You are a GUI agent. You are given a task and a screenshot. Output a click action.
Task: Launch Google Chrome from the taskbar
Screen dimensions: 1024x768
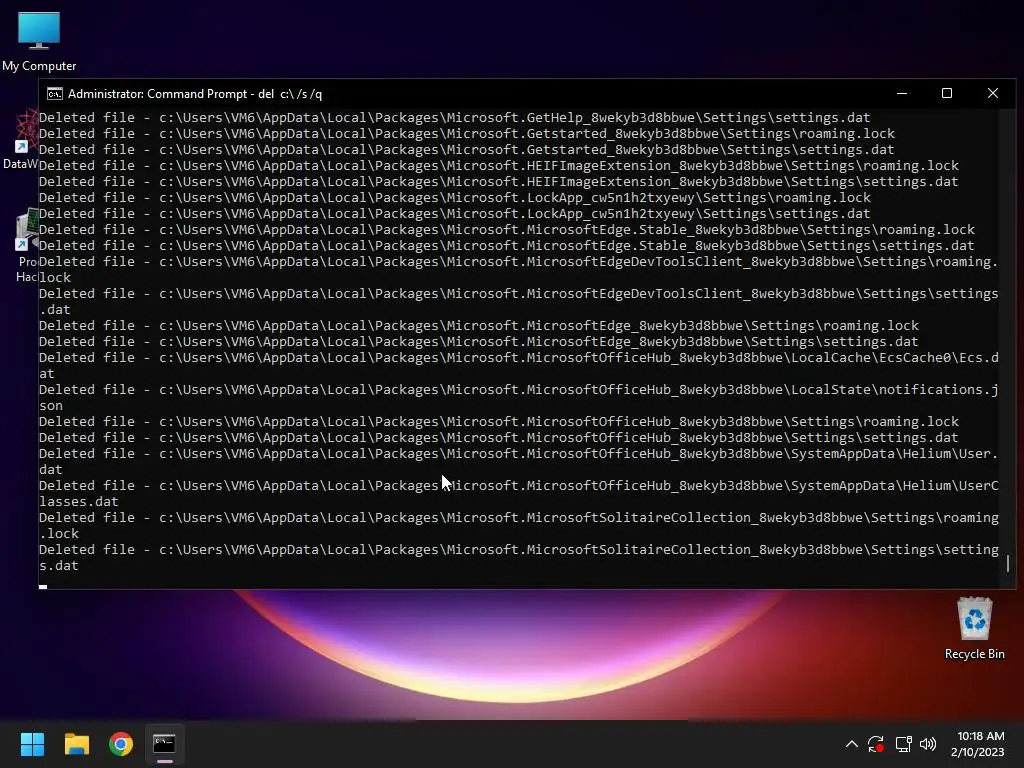pos(121,744)
